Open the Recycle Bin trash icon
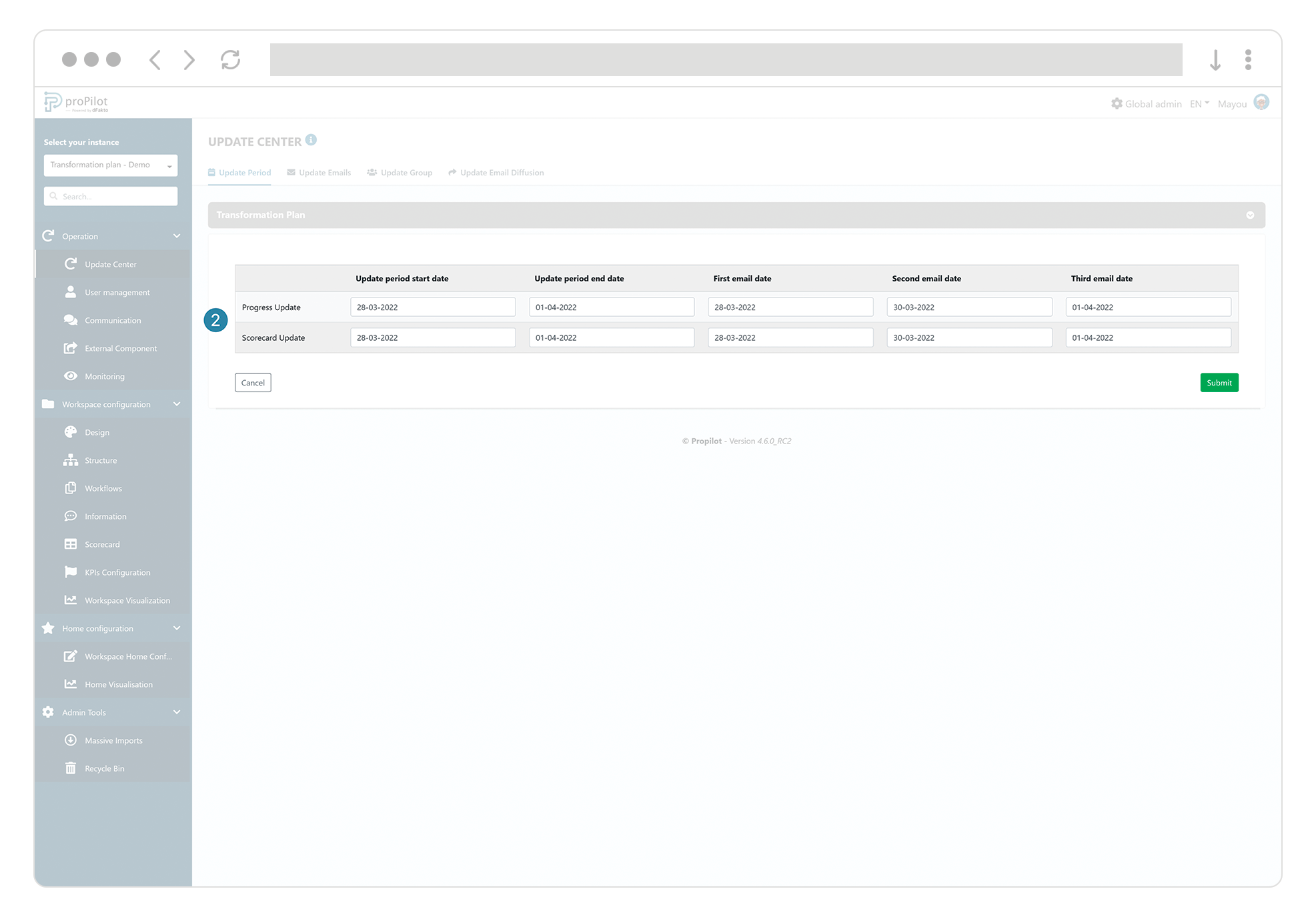The width and height of the screenshot is (1316, 923). click(x=71, y=768)
